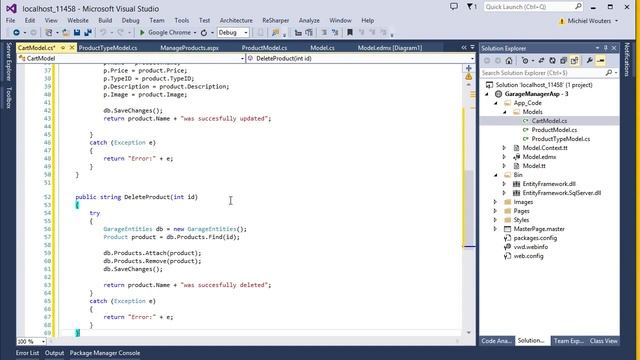Expand the Model.edmx node
Screen dimensions: 640x360
click(x=504, y=157)
